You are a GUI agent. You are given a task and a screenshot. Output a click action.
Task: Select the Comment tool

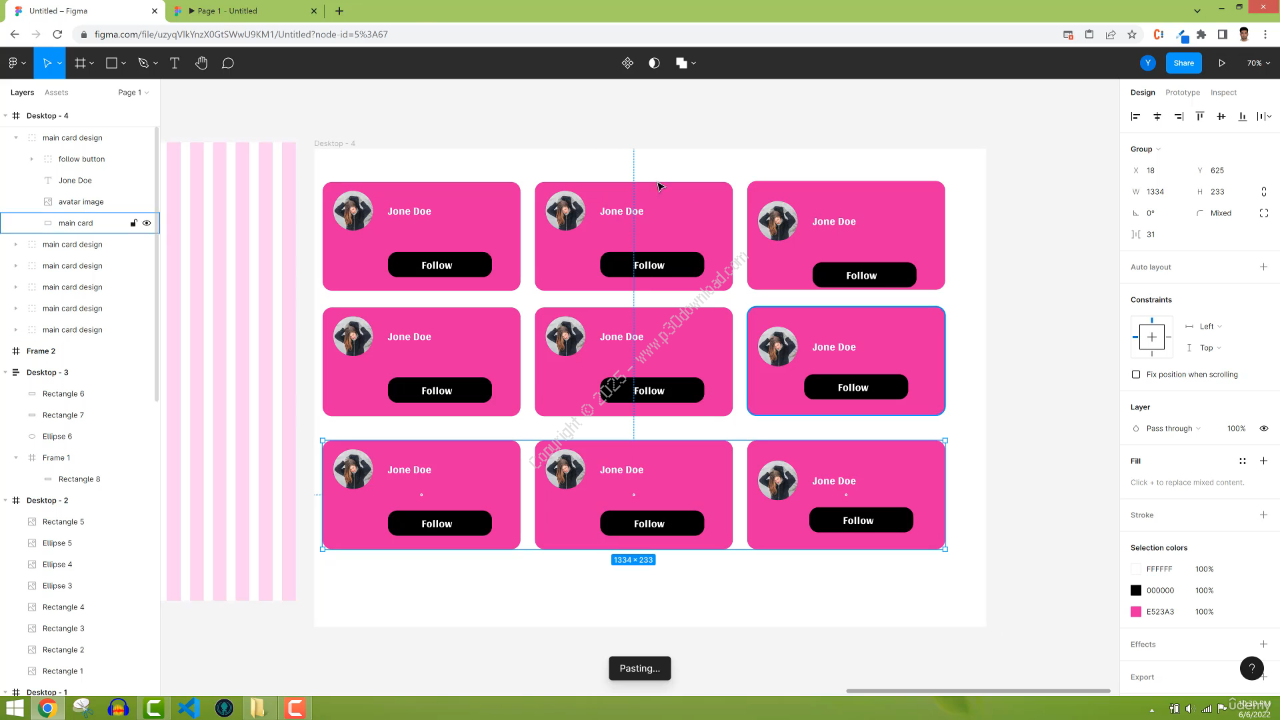tap(228, 63)
